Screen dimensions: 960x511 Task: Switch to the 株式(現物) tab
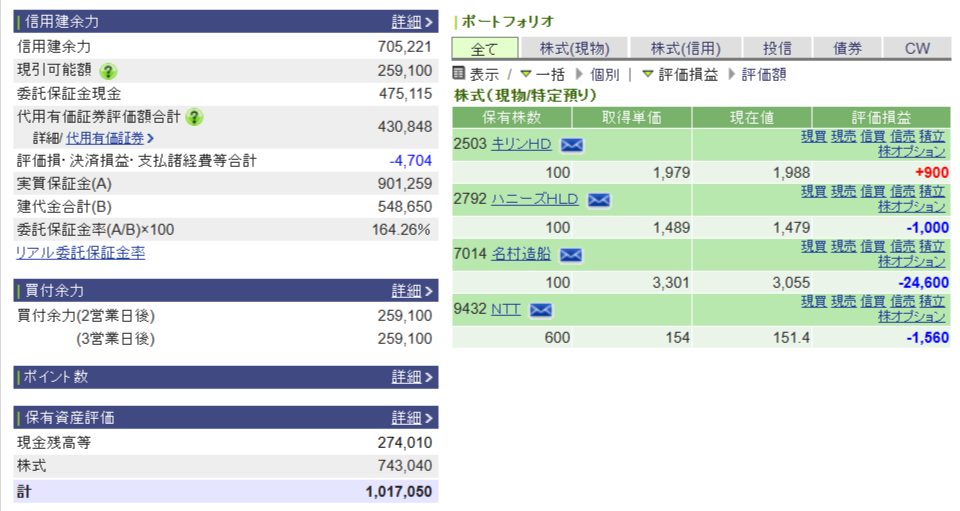[574, 48]
